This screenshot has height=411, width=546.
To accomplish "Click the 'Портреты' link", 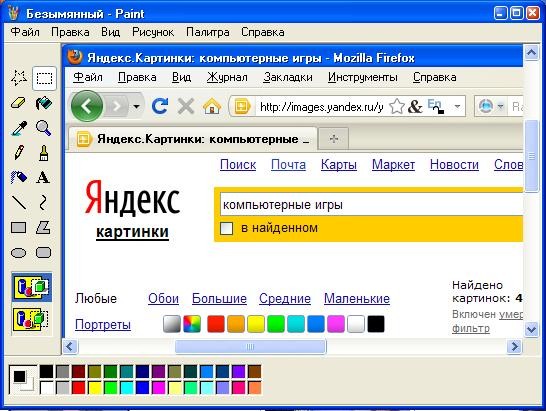I will [103, 325].
